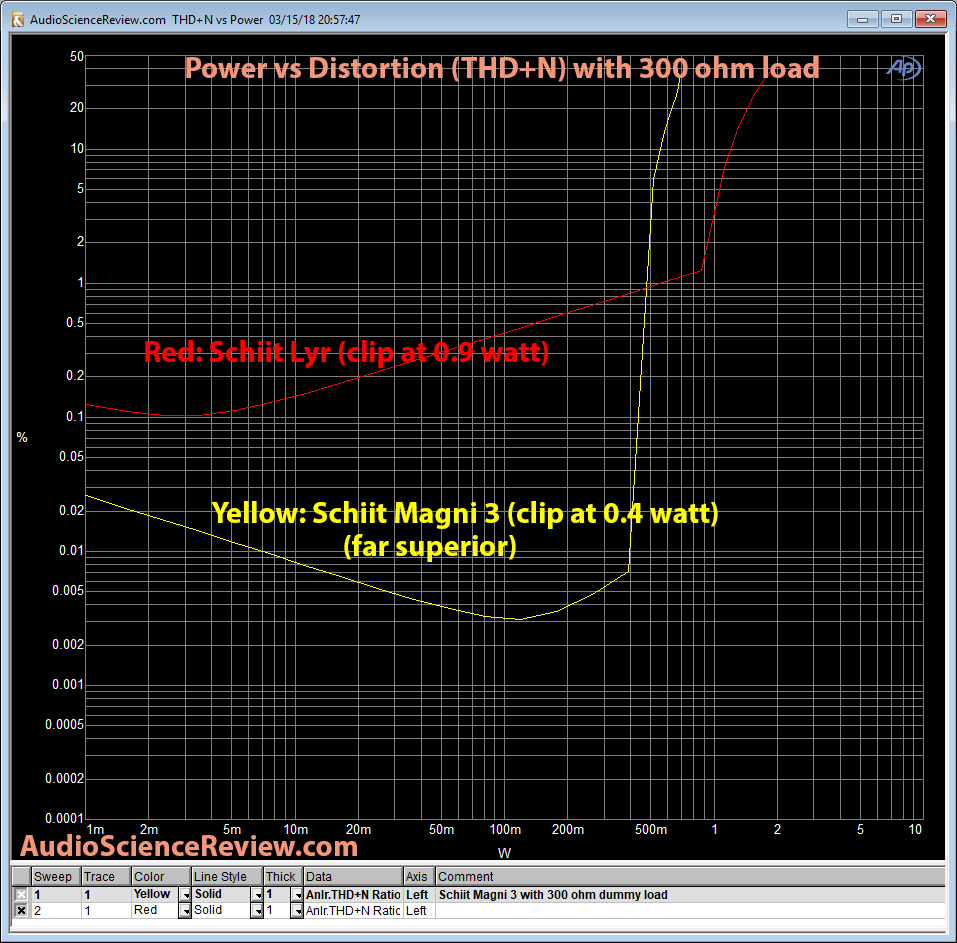The height and width of the screenshot is (943, 957).
Task: Open Thick dropdown in the Red row
Action: tap(297, 911)
